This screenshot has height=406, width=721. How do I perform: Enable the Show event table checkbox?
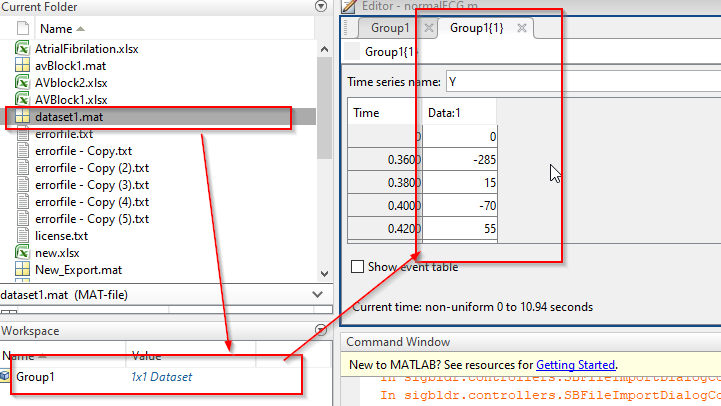[358, 267]
